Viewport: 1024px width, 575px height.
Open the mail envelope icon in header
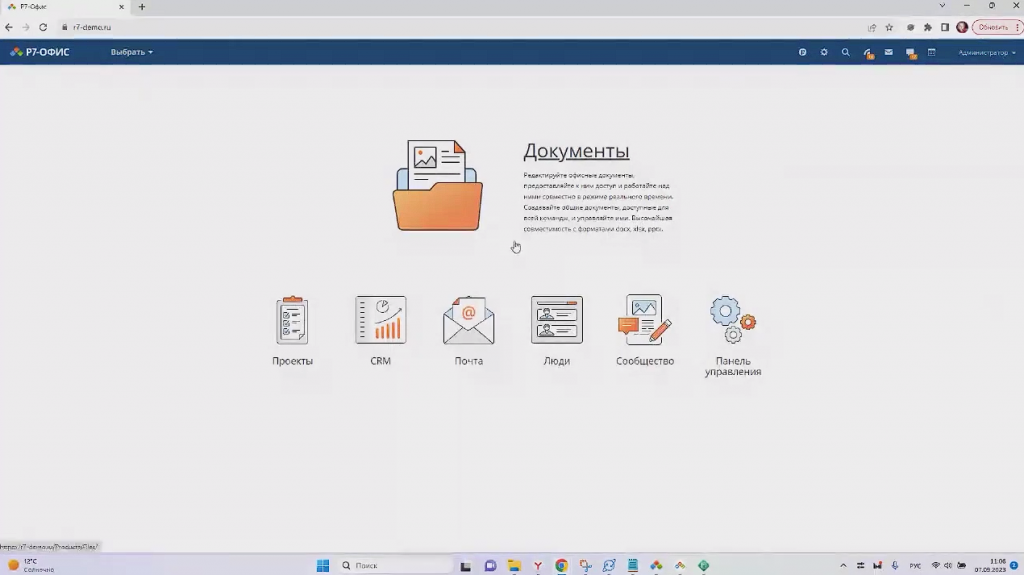889,52
